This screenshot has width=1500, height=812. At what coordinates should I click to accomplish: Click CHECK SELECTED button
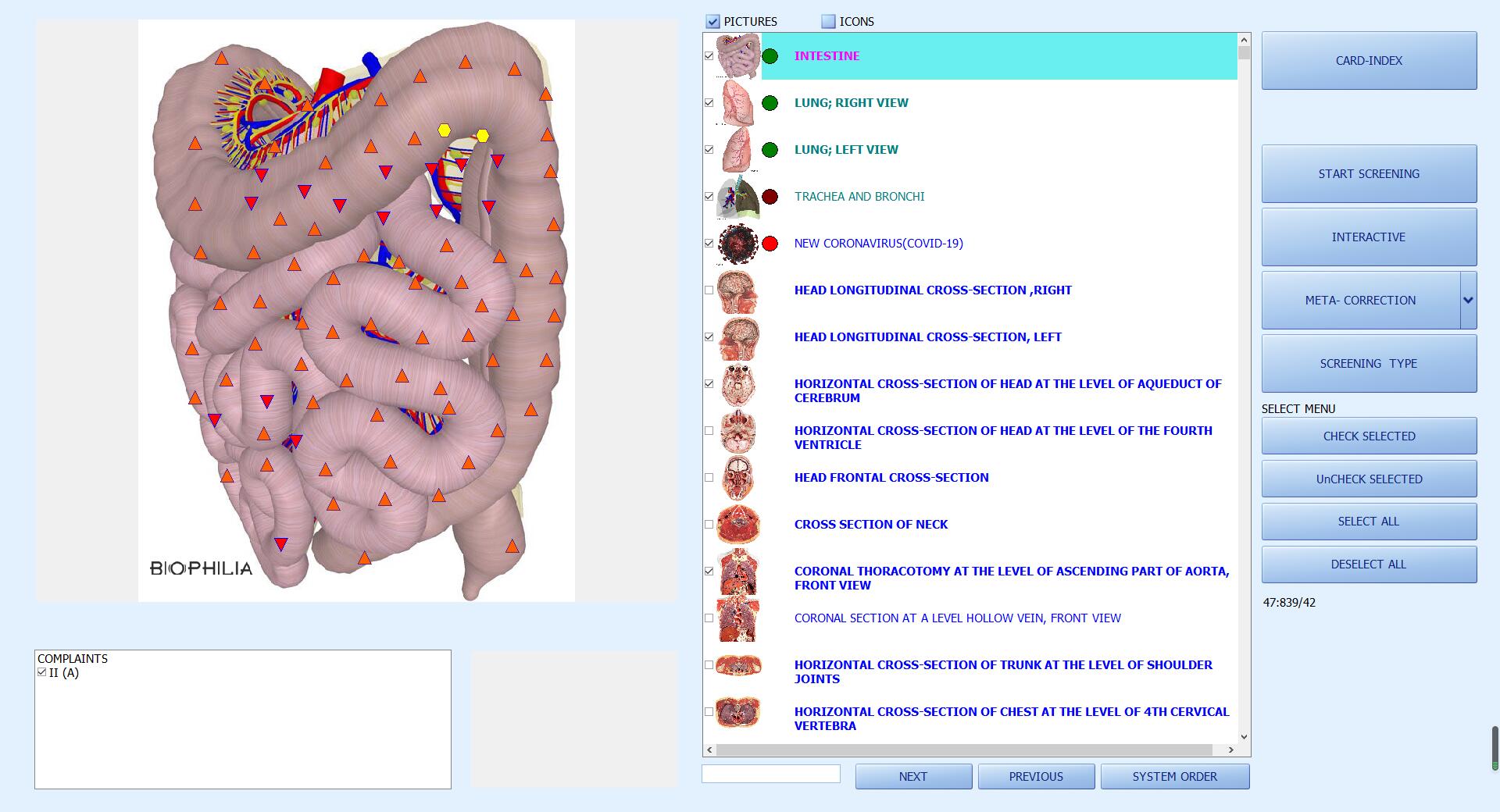pyautogui.click(x=1369, y=436)
